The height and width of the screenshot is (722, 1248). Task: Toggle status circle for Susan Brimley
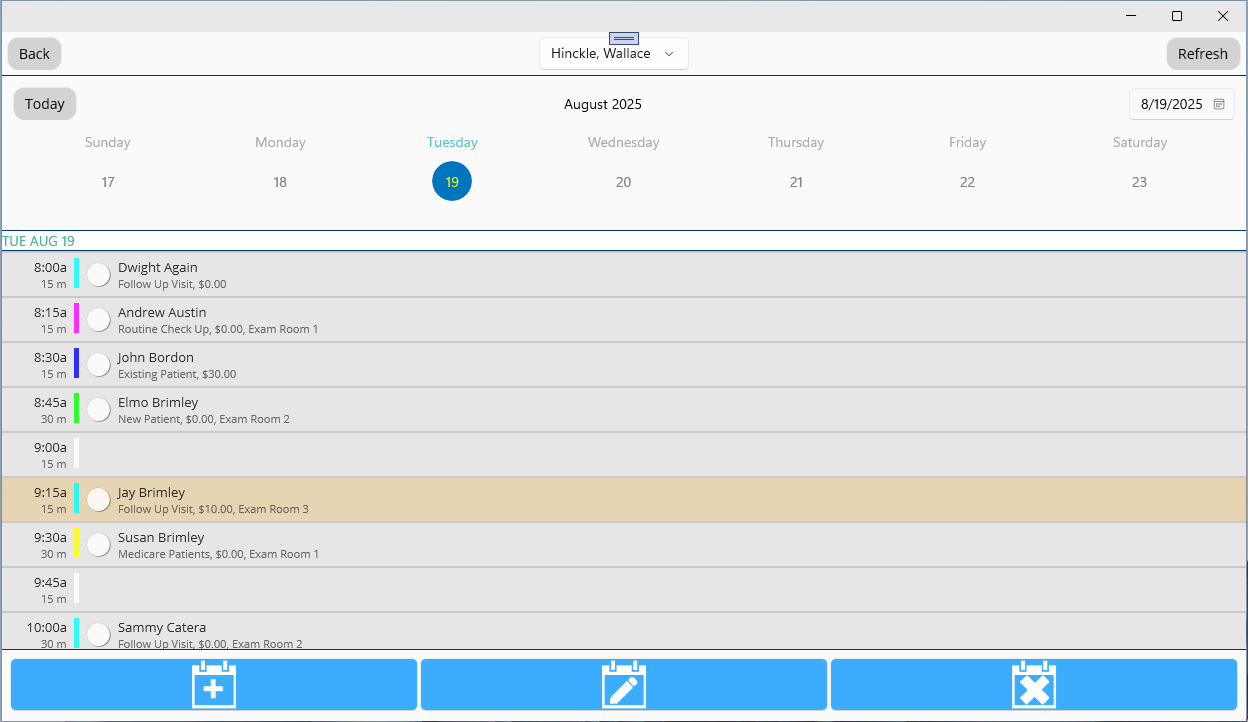point(98,545)
